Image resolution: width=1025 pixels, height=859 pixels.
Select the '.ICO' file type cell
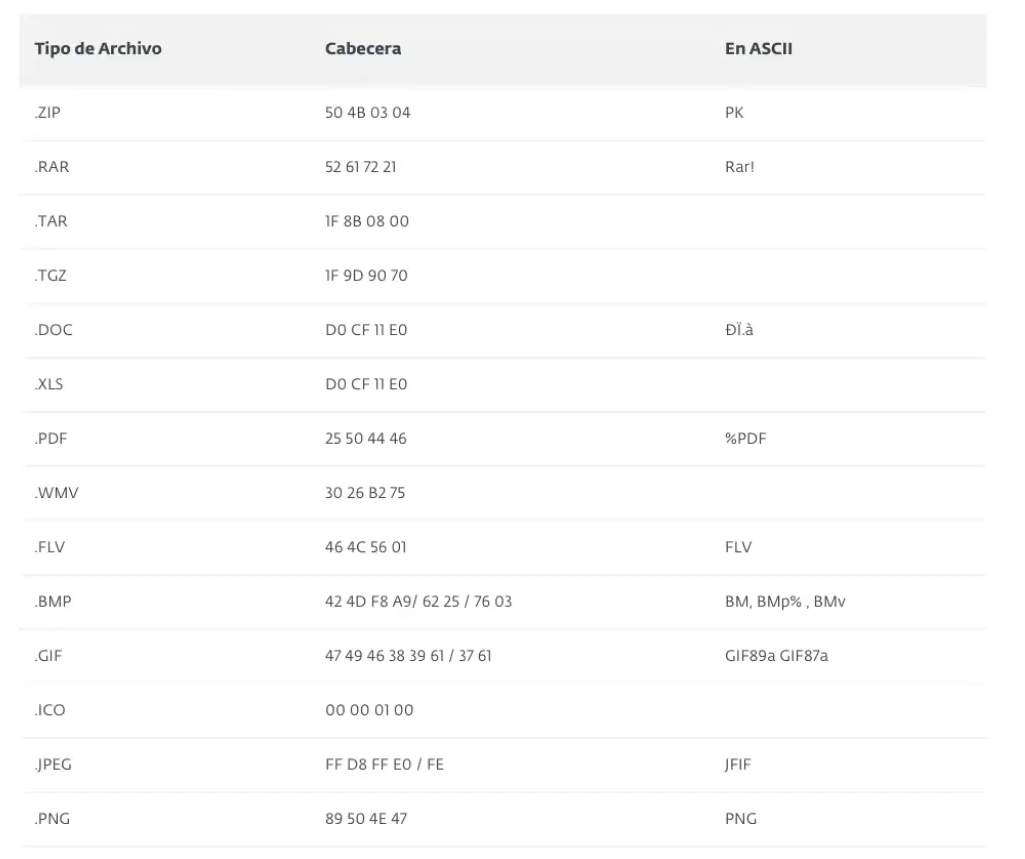[x=50, y=709]
